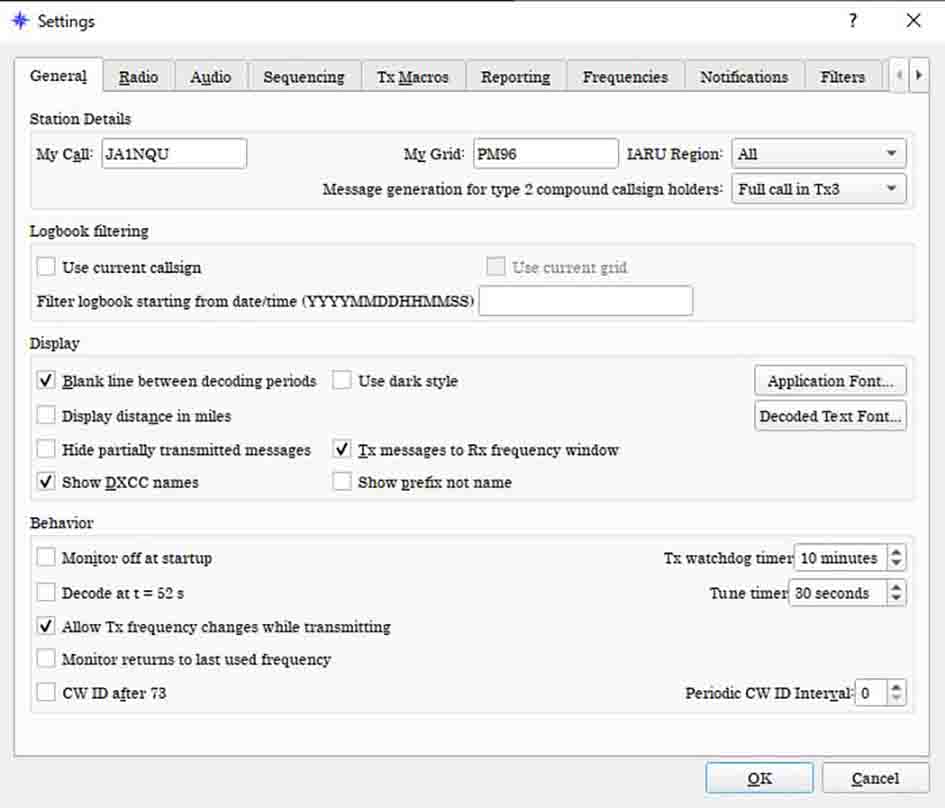The width and height of the screenshot is (945, 808).
Task: Enable Monitor off at startup
Action: click(46, 558)
